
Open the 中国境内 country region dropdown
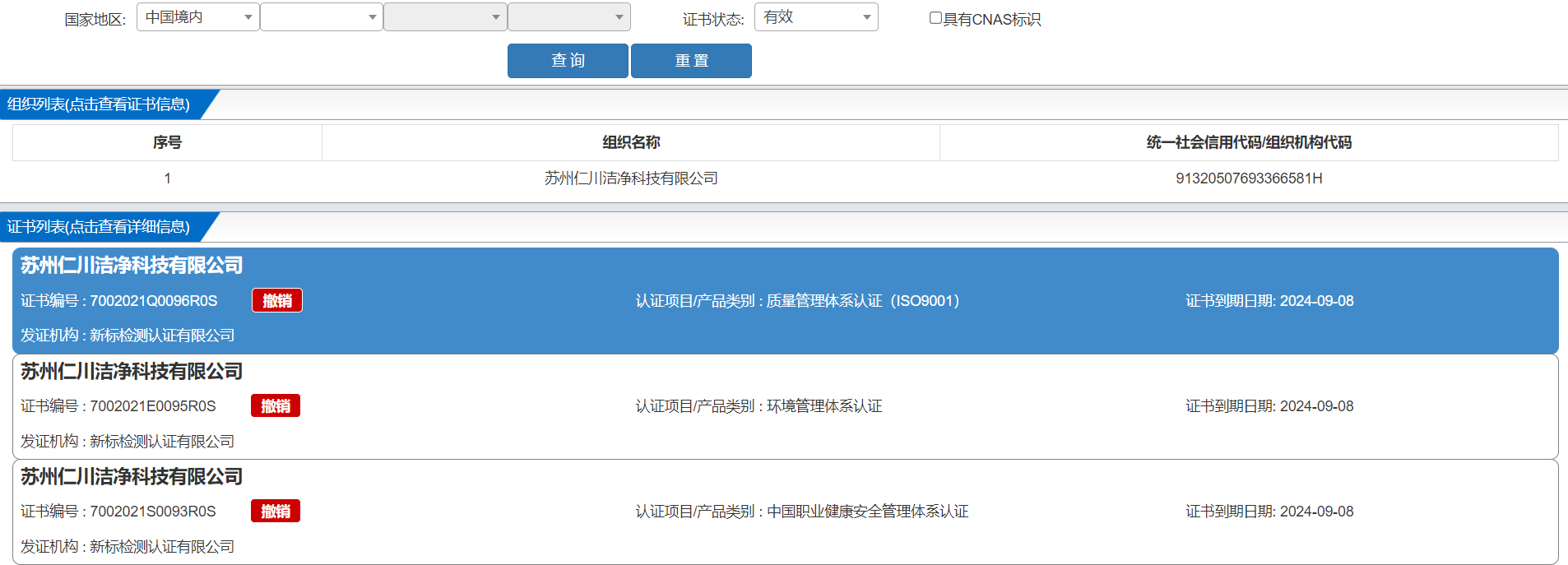[197, 17]
